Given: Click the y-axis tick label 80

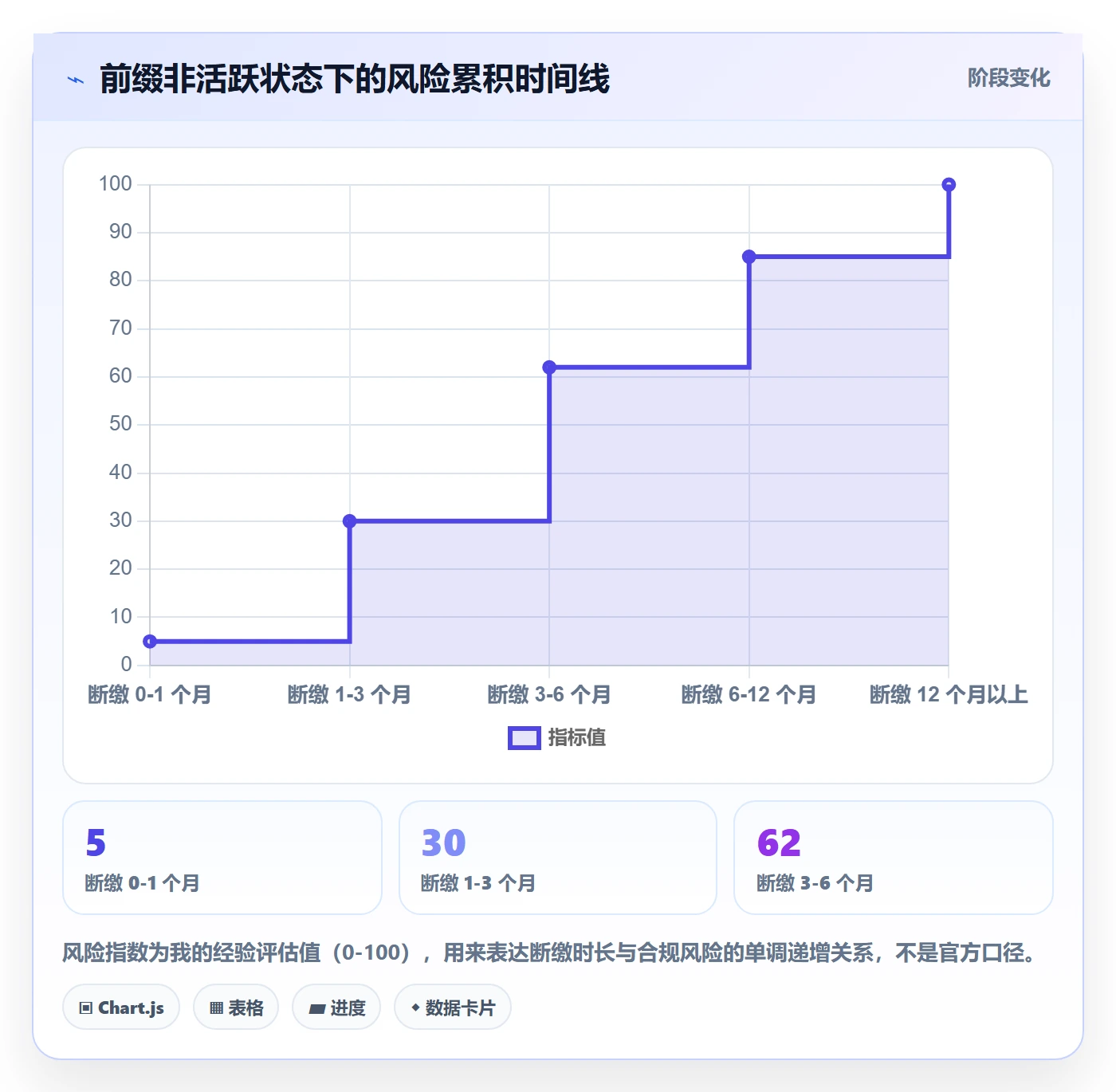Looking at the screenshot, I should (120, 280).
